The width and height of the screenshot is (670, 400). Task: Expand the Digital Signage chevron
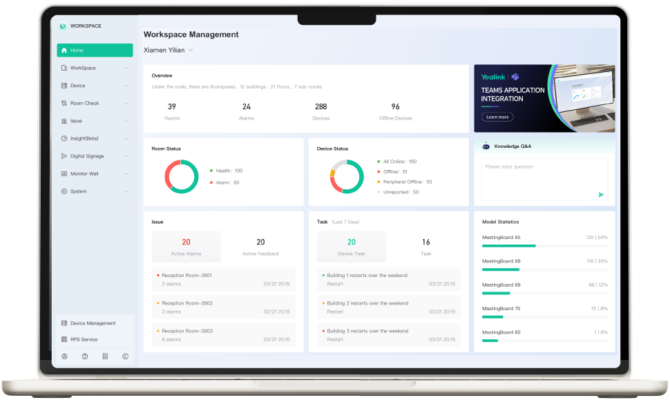[126, 156]
